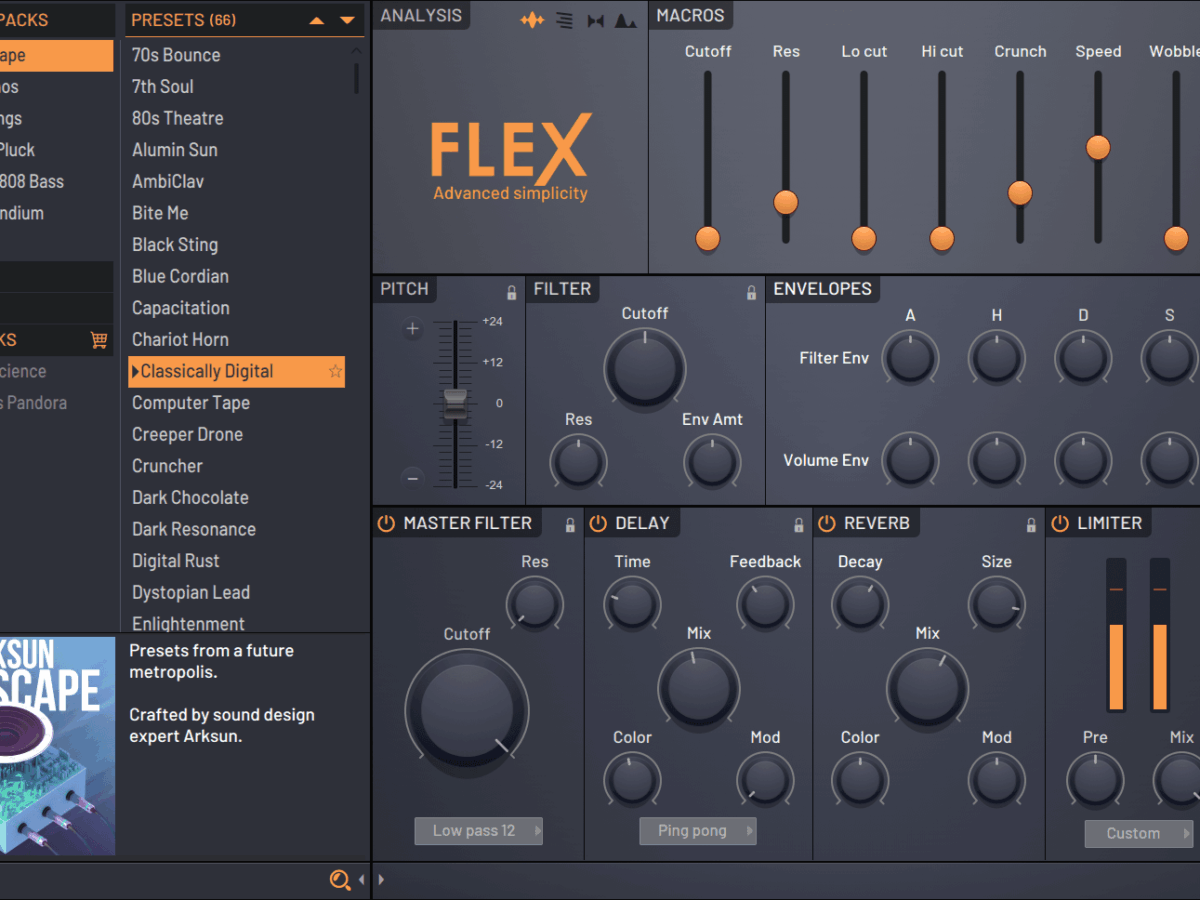Click the preset search magnifier icon

point(340,880)
